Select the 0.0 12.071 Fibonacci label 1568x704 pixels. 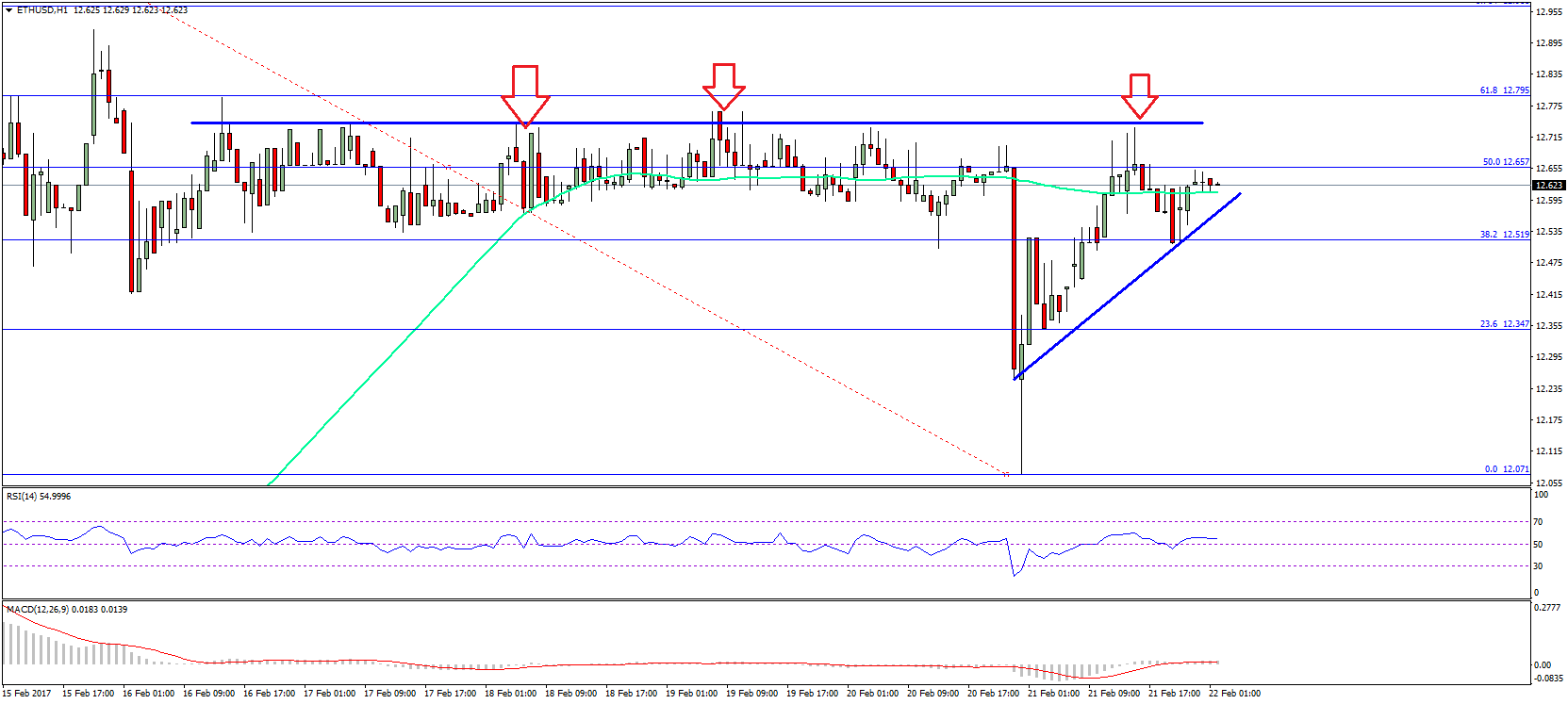pos(1507,469)
